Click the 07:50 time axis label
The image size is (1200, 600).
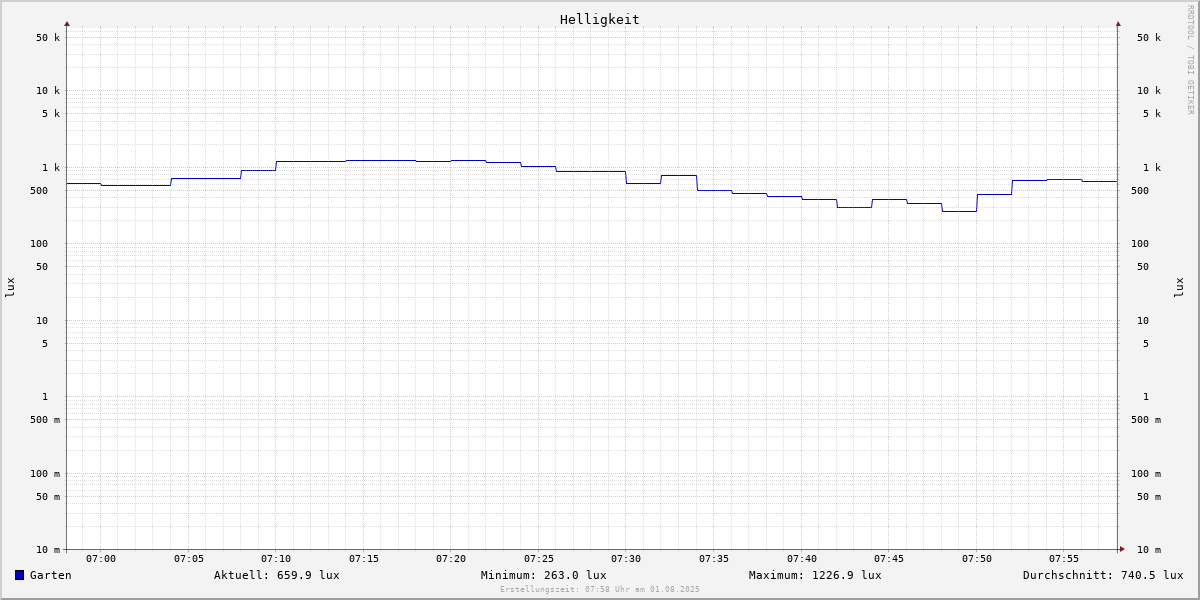[x=977, y=559]
